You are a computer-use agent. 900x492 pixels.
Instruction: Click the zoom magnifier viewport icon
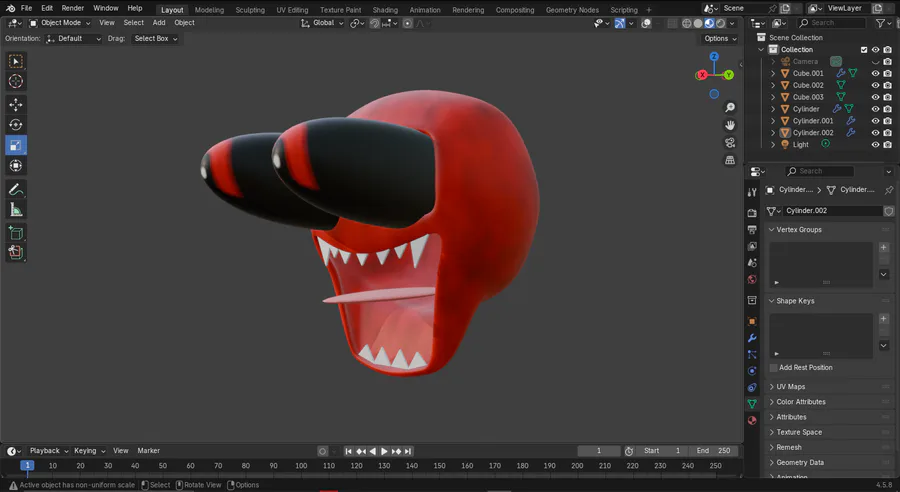pos(730,108)
